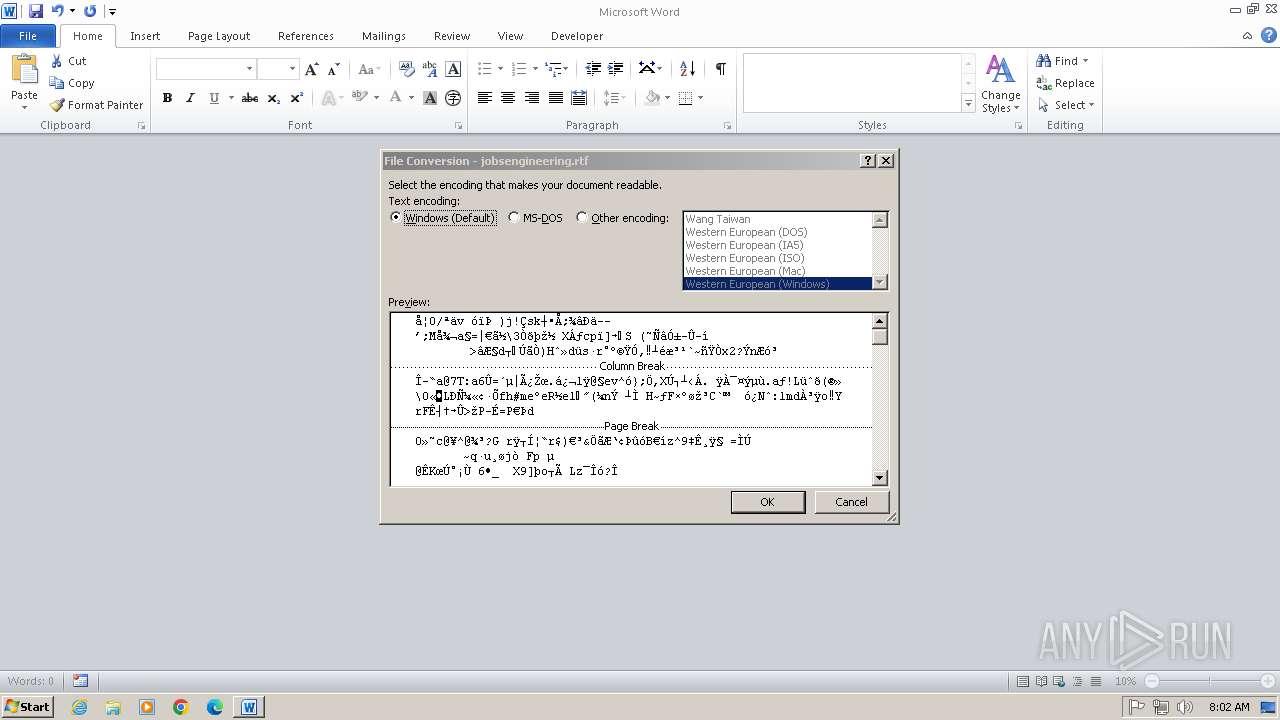Click the Bold formatting icon
This screenshot has height=720, width=1280.
167,98
